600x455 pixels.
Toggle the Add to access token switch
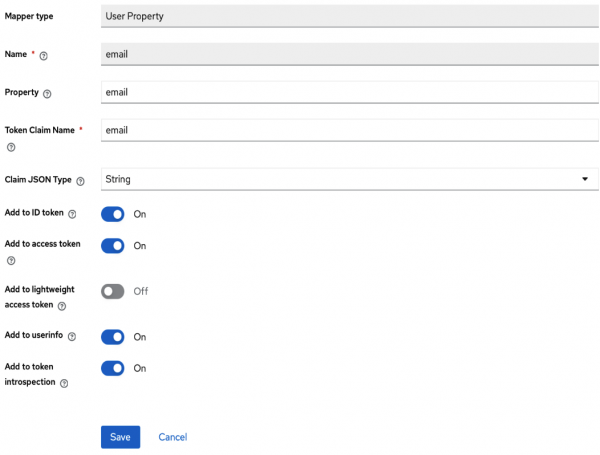point(112,246)
